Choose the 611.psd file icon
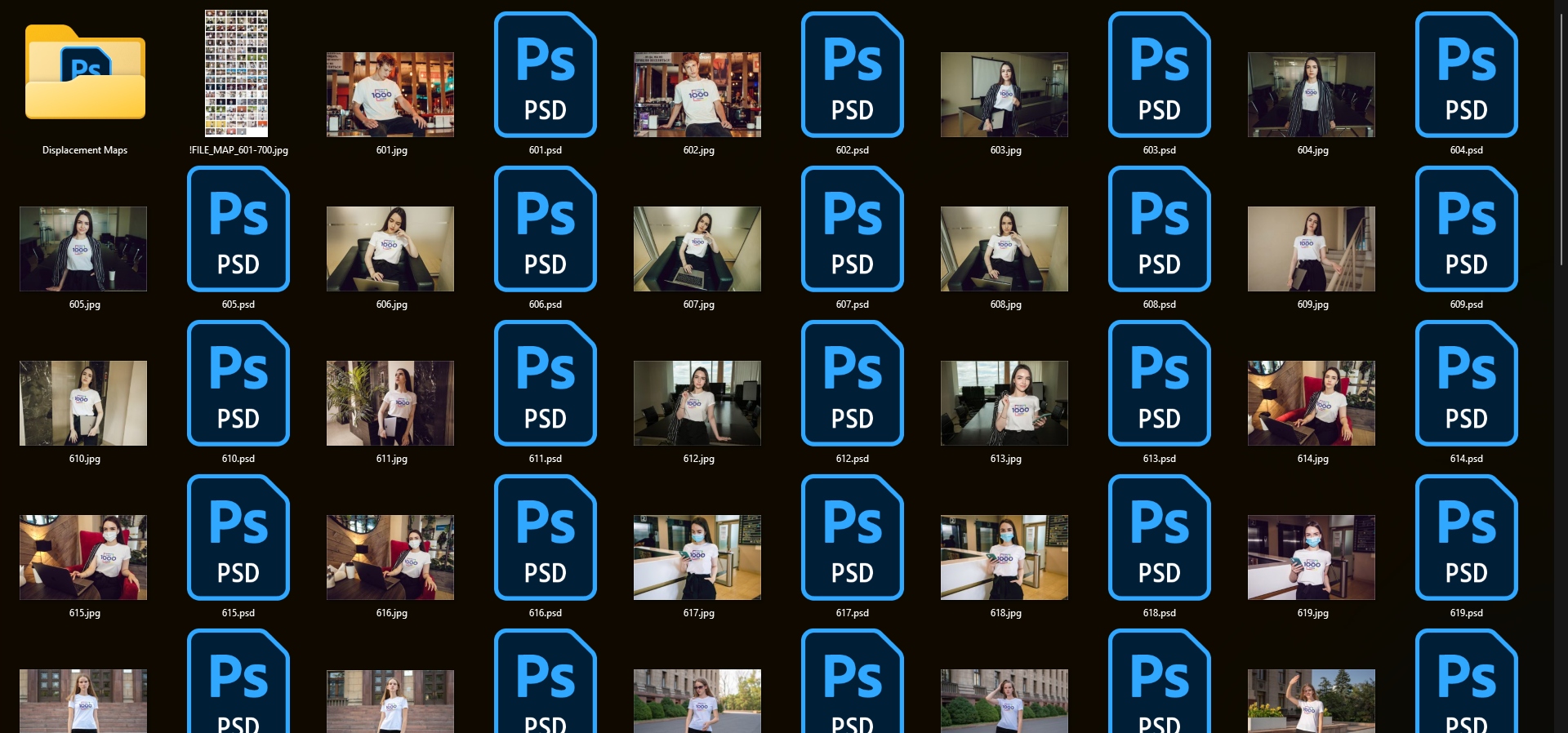 tap(545, 383)
